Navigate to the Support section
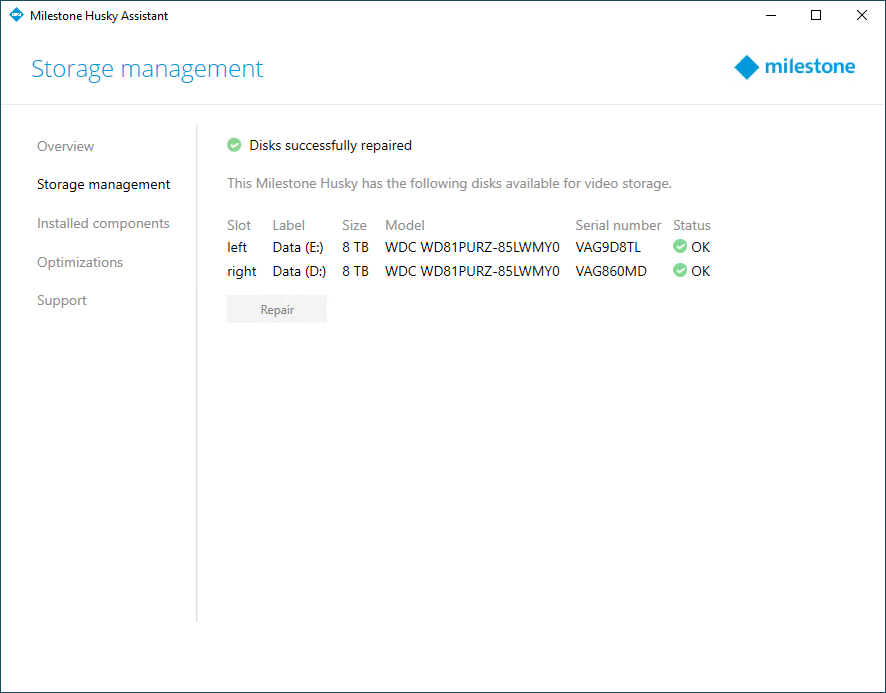 click(x=62, y=301)
